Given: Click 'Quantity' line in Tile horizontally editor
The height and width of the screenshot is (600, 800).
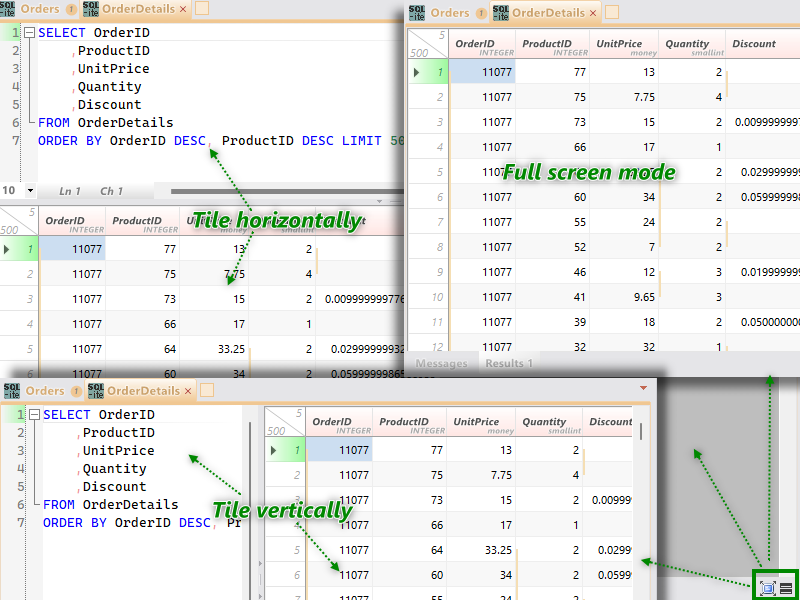Looking at the screenshot, I should point(109,87).
